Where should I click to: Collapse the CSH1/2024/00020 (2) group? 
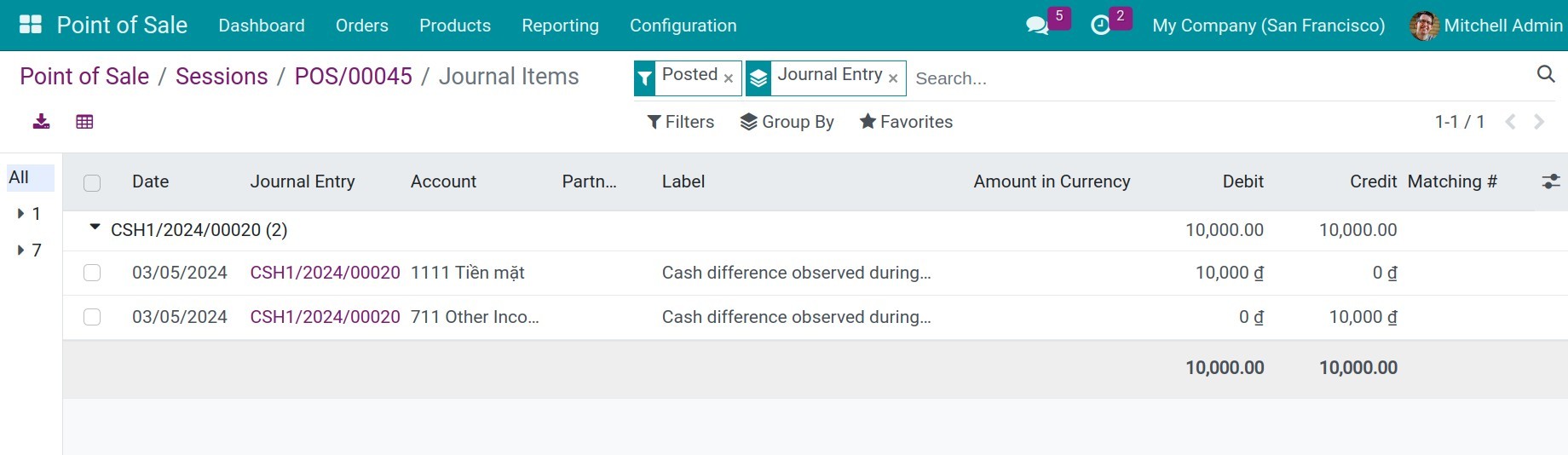point(95,228)
